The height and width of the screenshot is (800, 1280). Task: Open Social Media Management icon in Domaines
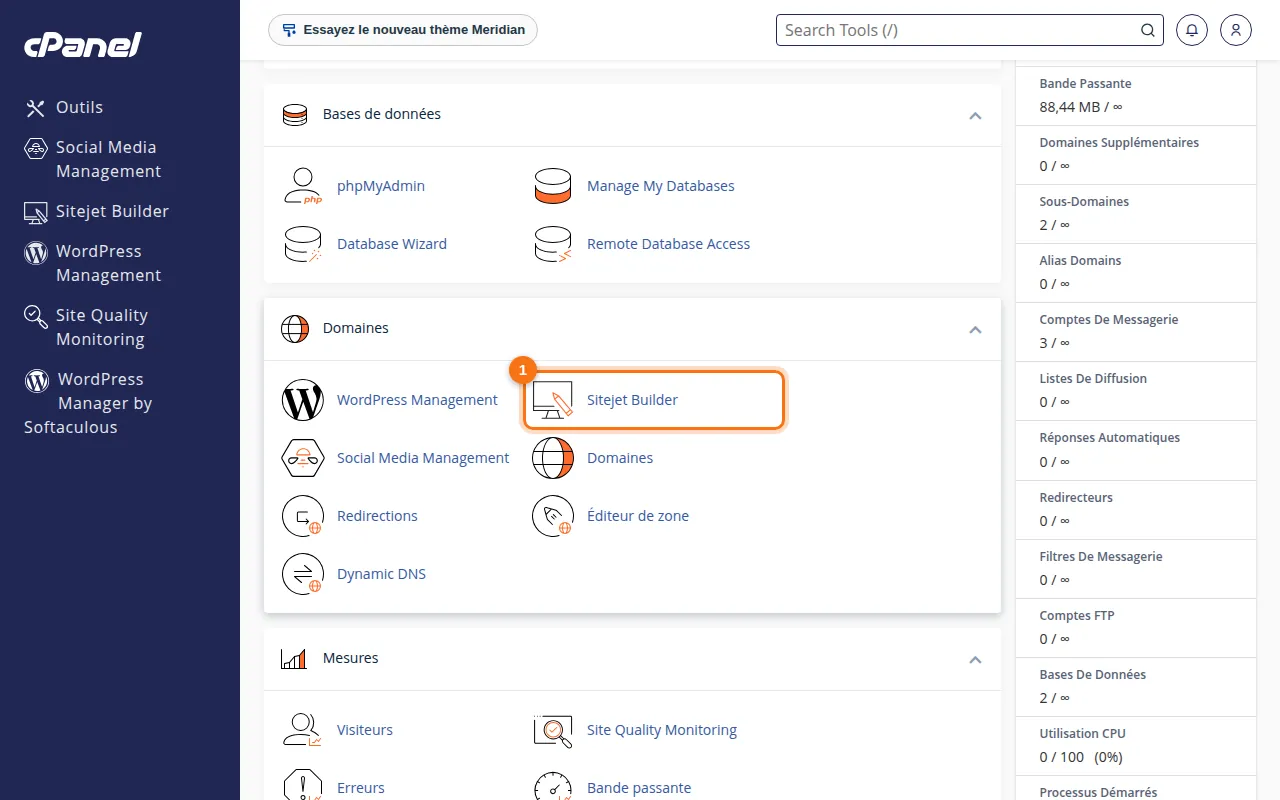click(x=302, y=458)
